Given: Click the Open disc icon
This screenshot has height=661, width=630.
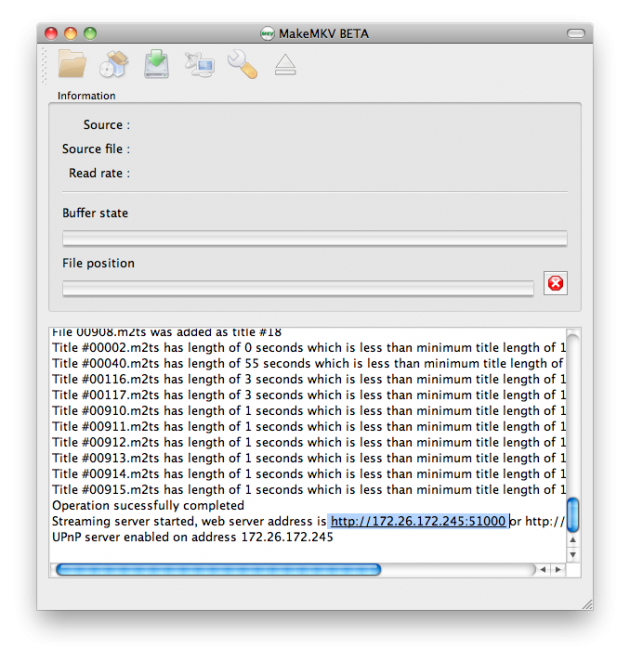Looking at the screenshot, I should 114,65.
